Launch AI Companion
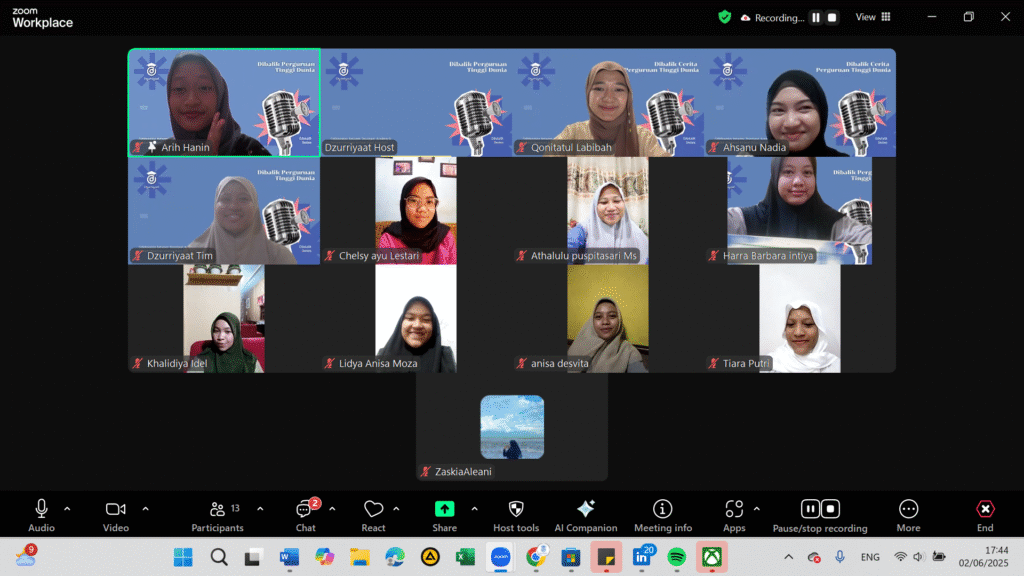The image size is (1024, 576). pos(586,510)
